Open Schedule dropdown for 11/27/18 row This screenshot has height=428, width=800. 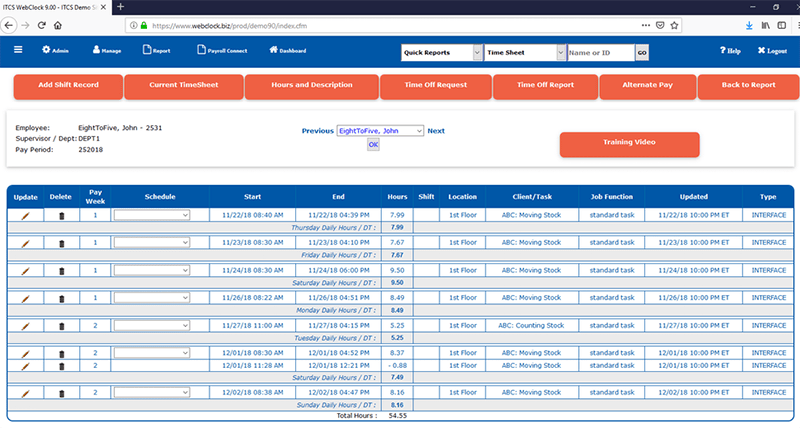(152, 325)
